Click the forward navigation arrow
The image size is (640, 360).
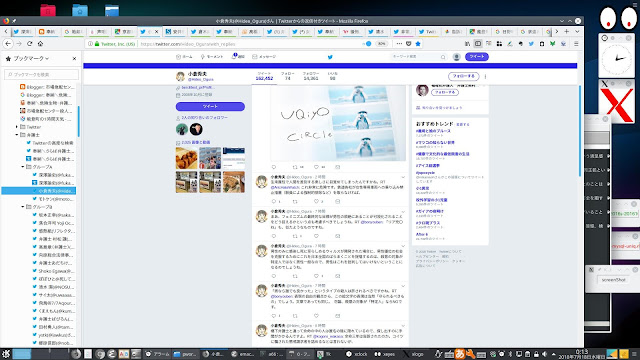coord(19,44)
